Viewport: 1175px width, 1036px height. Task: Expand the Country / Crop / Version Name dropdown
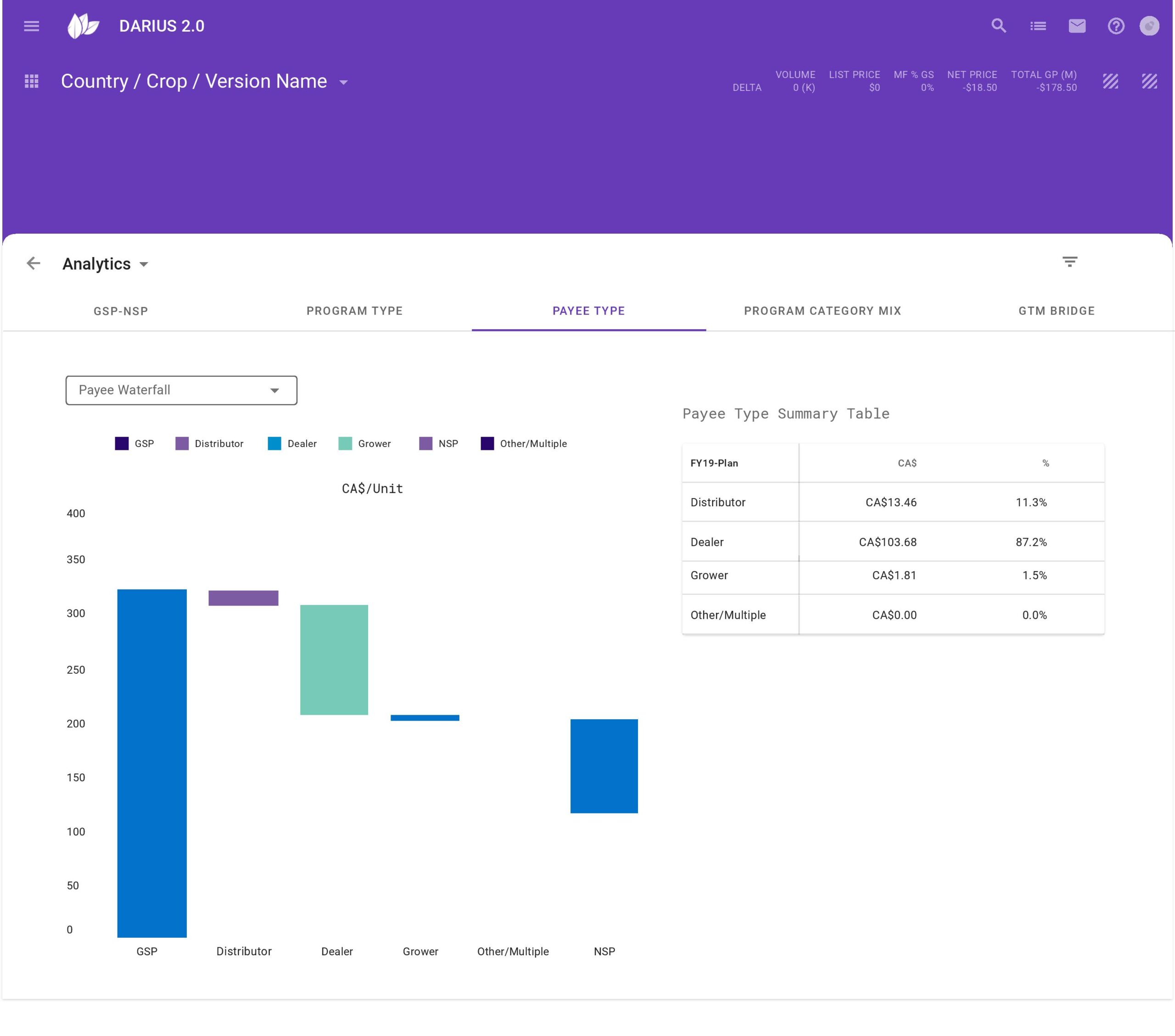point(344,82)
